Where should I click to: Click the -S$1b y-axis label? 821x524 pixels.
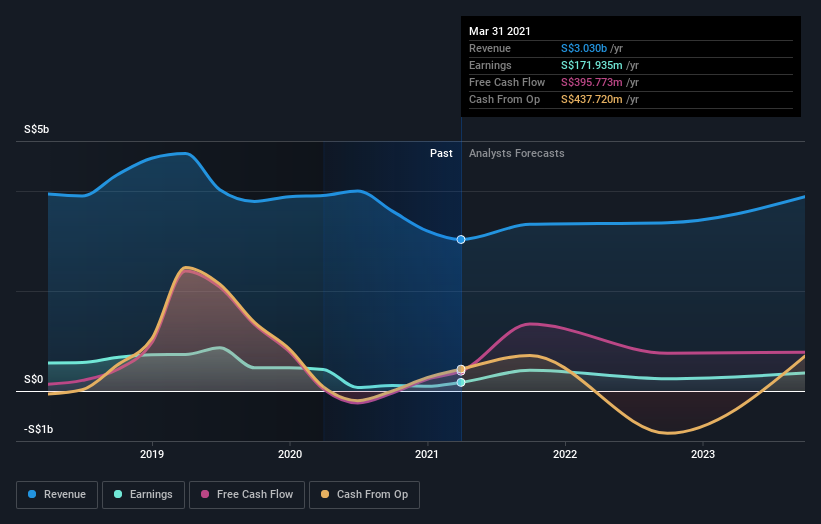click(38, 429)
